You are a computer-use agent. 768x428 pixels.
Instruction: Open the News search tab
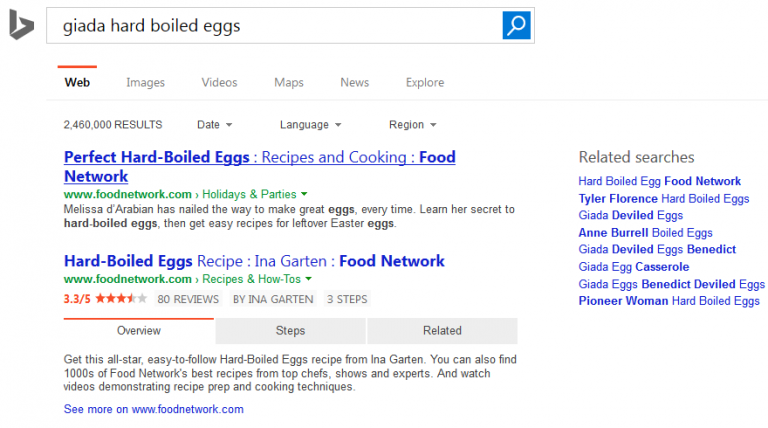[354, 83]
